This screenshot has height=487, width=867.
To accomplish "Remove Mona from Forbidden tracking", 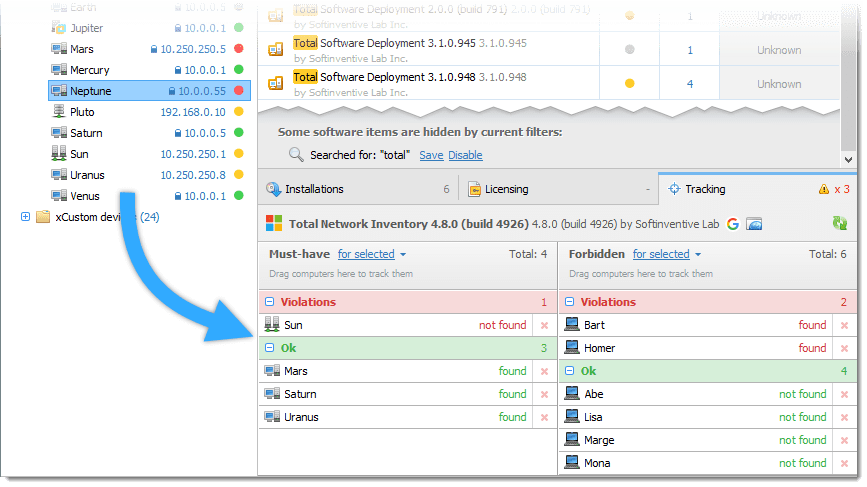I will click(844, 464).
